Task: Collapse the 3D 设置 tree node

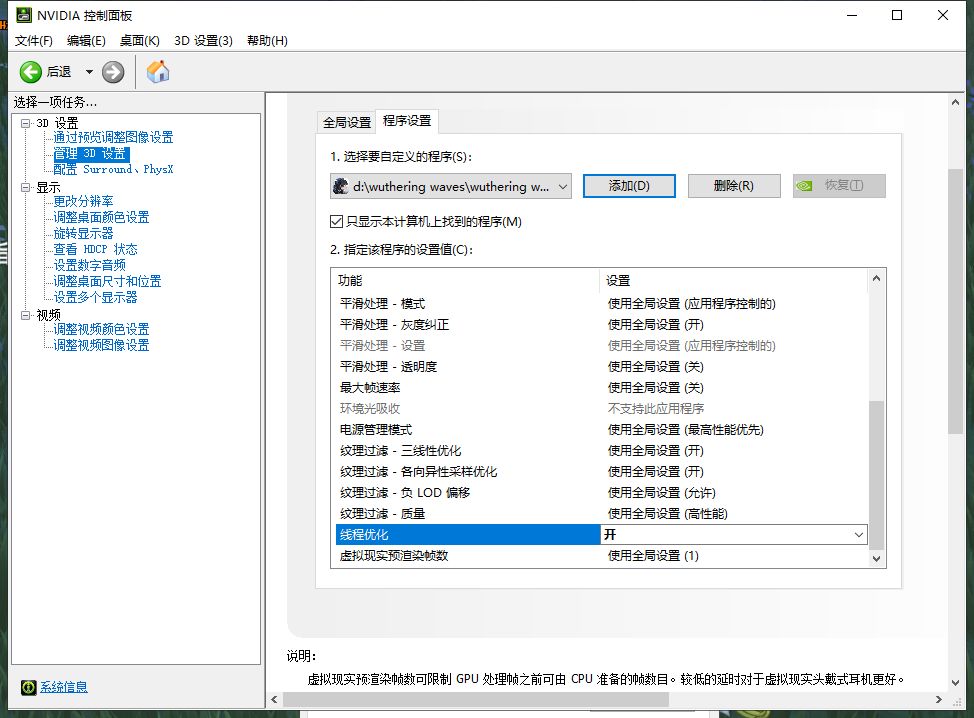Action: point(25,123)
